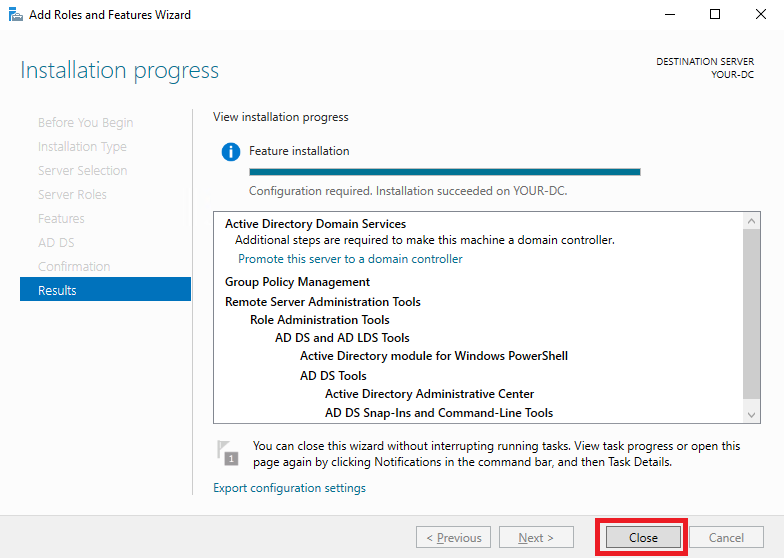Click the results list scroll down arrow
Screen dimensions: 784x558
click(x=751, y=414)
